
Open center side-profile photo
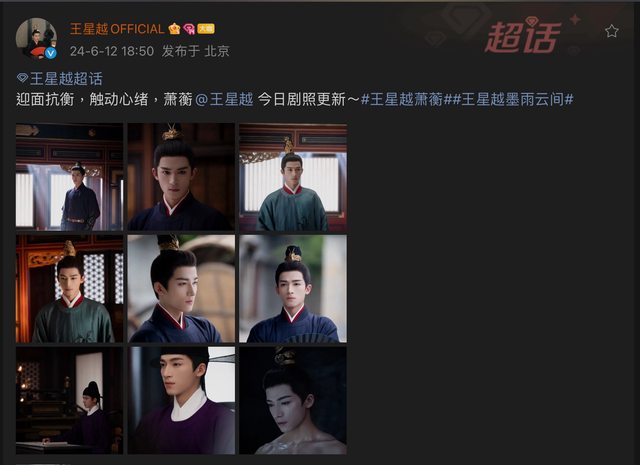coord(181,289)
